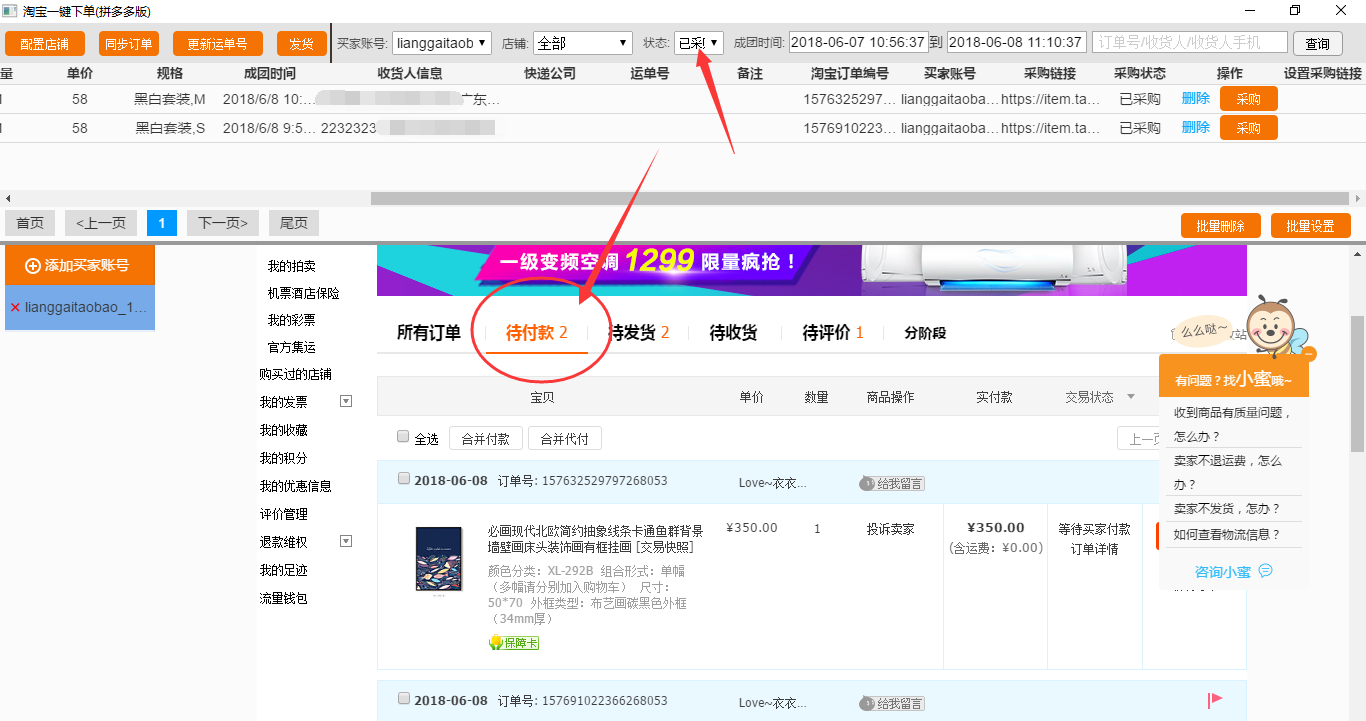Click the 同步订单 button

click(x=129, y=44)
